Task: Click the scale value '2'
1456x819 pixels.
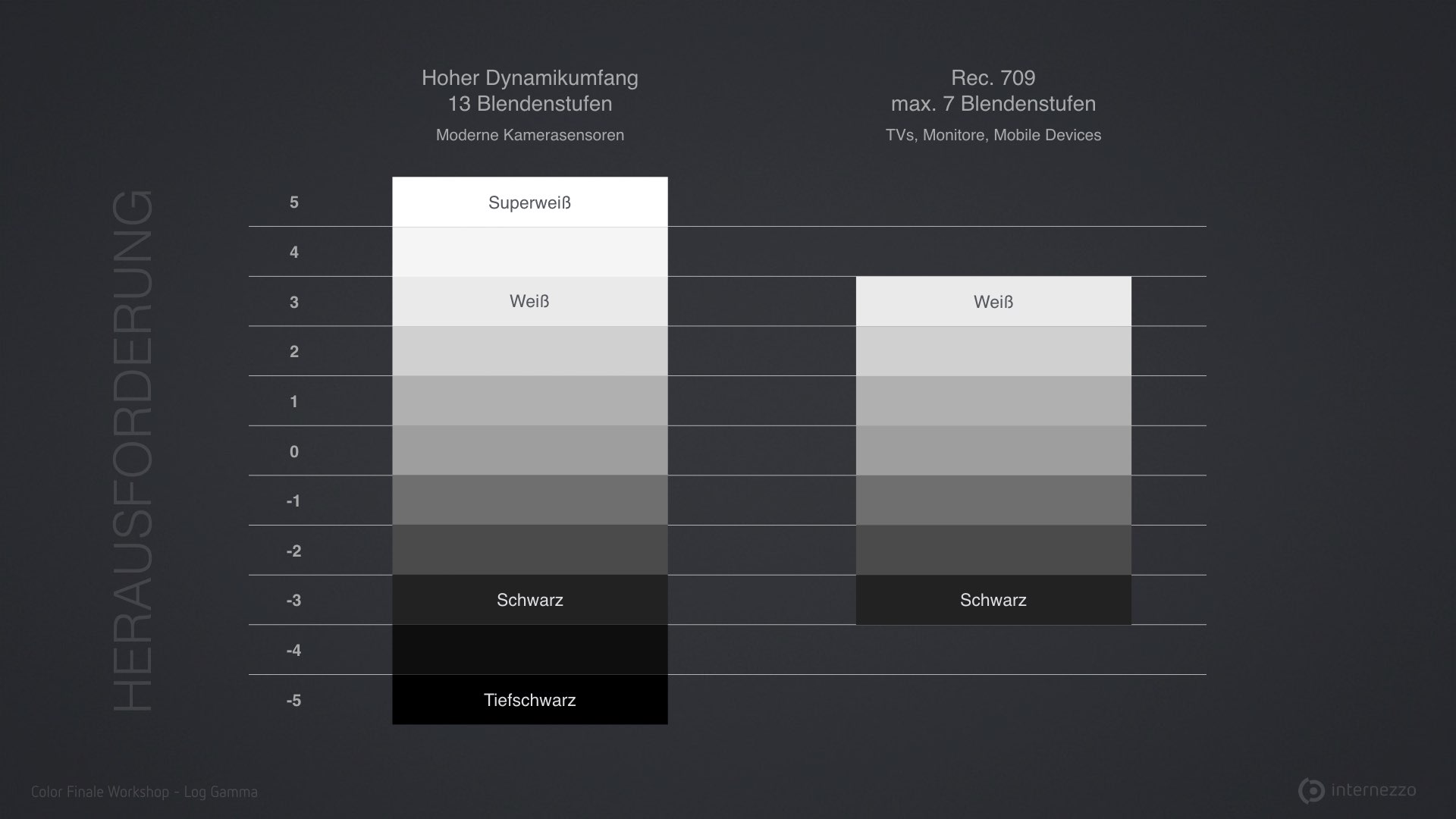Action: point(294,351)
